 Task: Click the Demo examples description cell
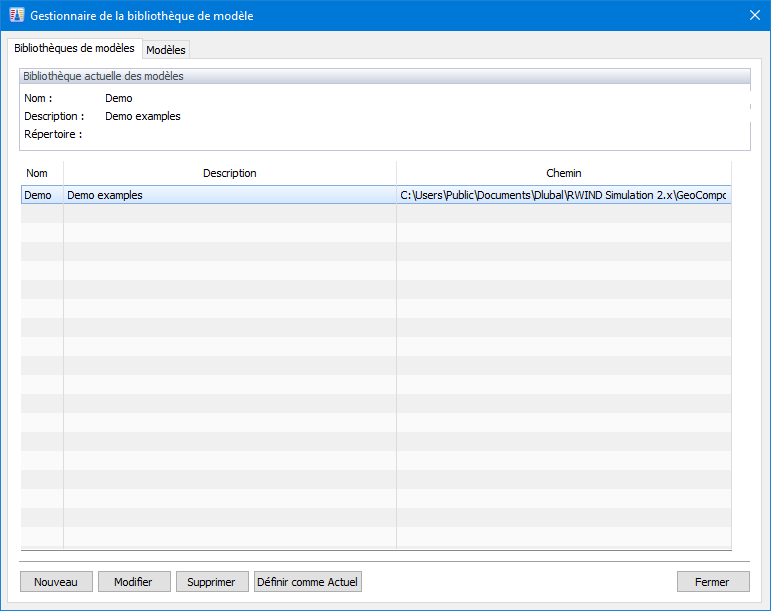coord(230,195)
